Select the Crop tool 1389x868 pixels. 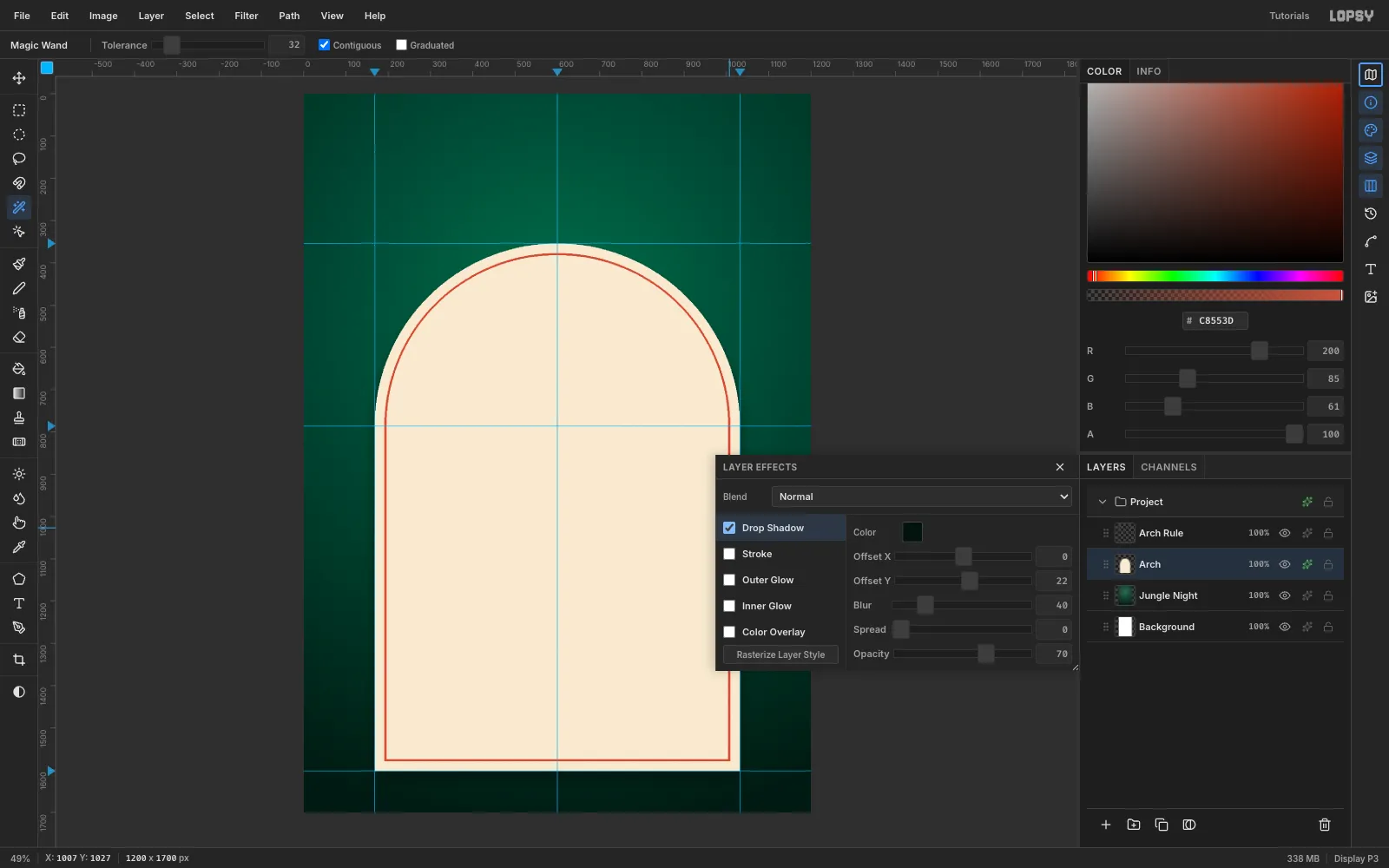coord(19,660)
